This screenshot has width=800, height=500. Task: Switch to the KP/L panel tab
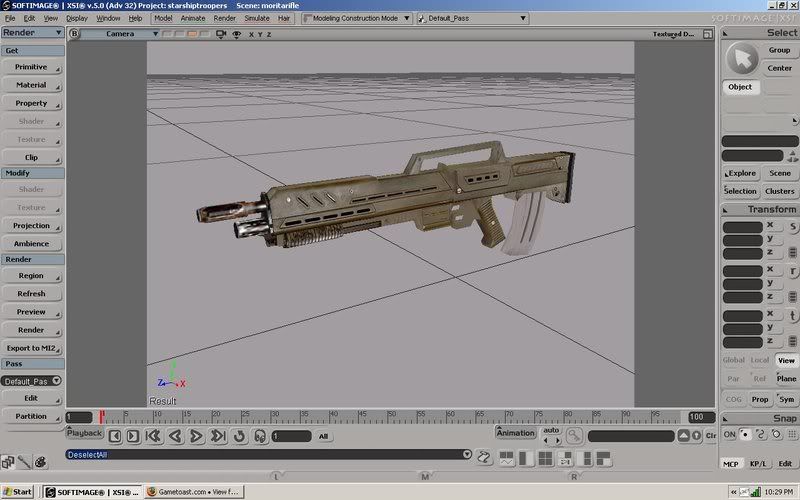[758, 463]
